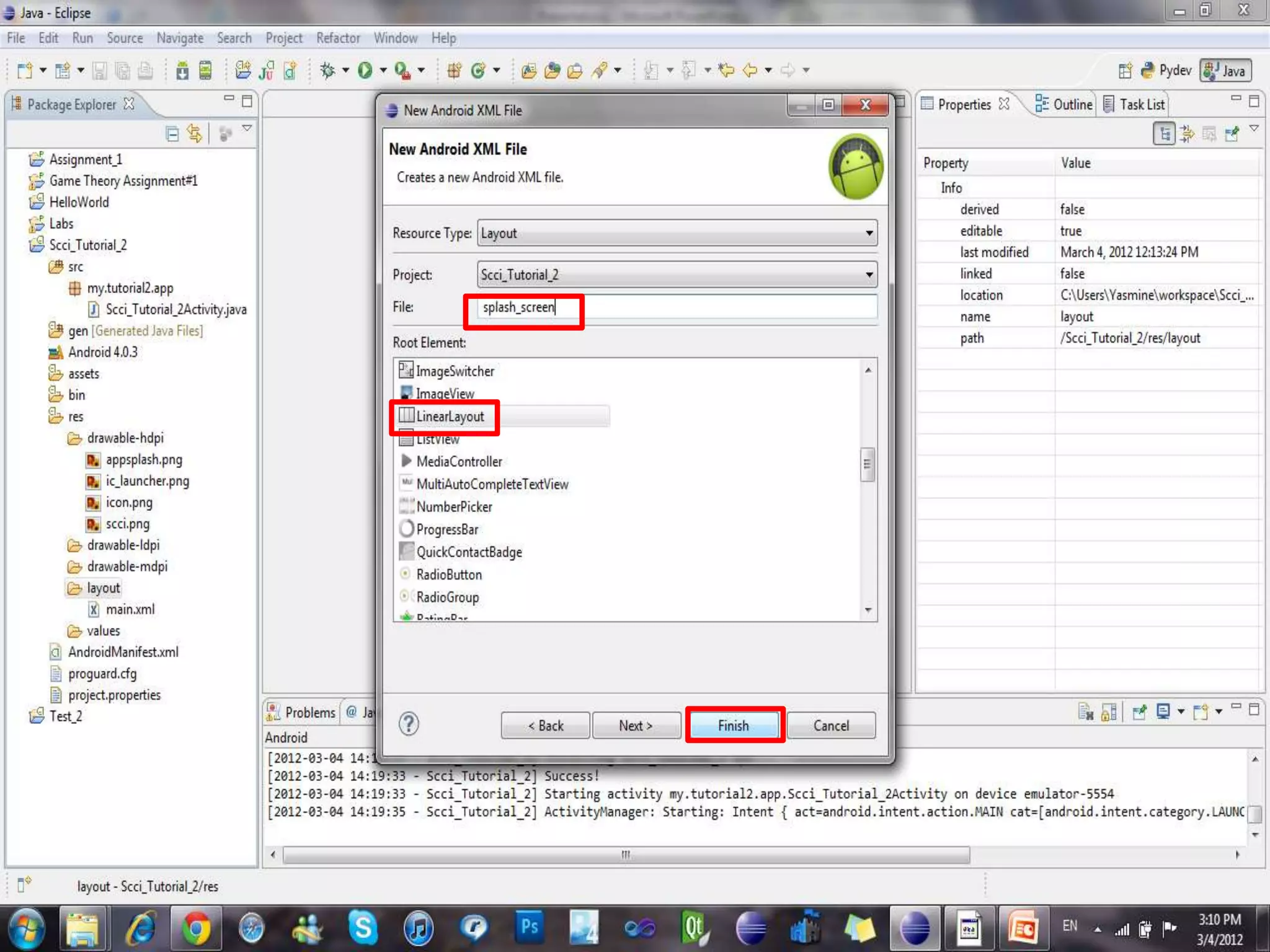Switch to the Problems tab
This screenshot has height=952, width=1270.
pos(301,713)
